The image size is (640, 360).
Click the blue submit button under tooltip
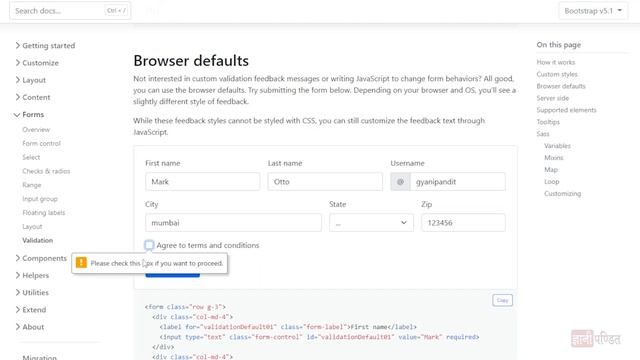pyautogui.click(x=172, y=275)
